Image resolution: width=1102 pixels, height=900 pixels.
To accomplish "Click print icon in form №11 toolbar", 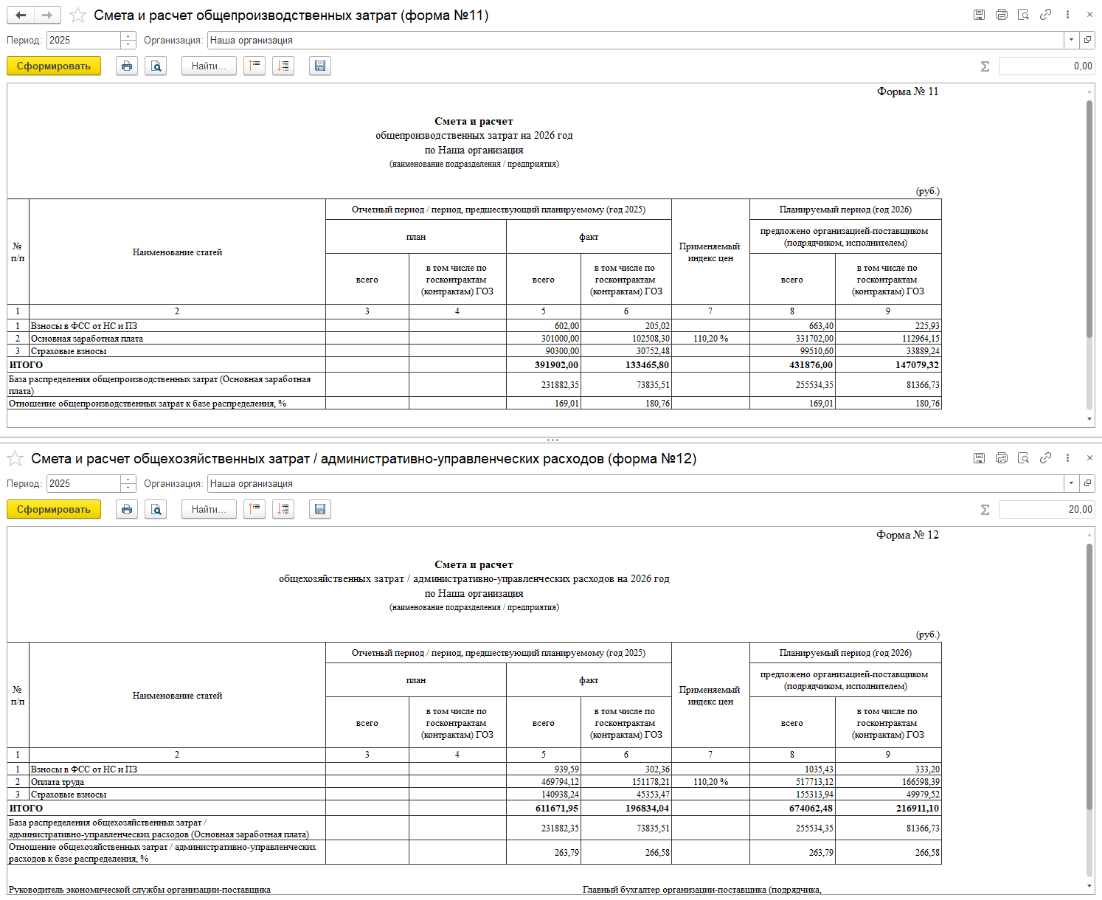I will coord(127,66).
